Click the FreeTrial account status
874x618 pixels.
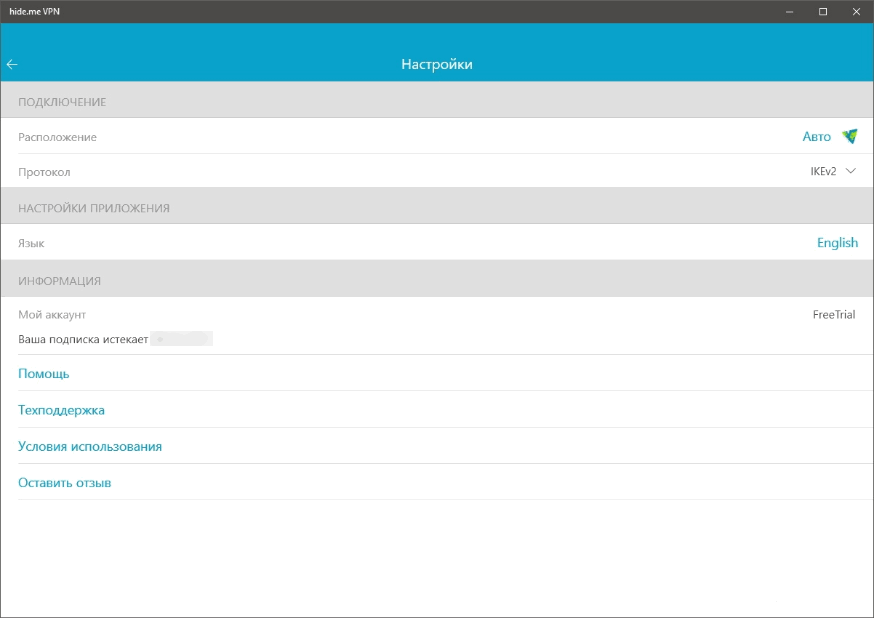pyautogui.click(x=834, y=315)
